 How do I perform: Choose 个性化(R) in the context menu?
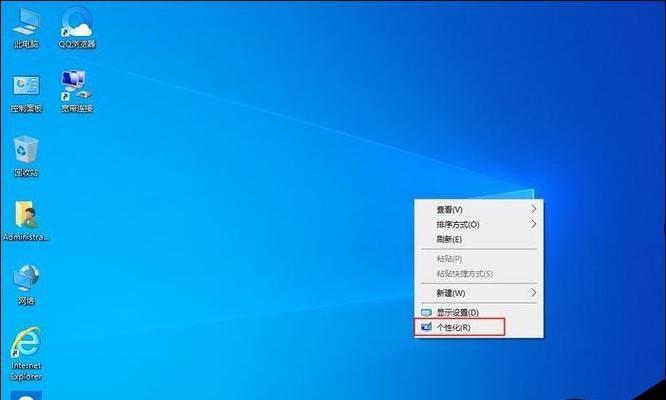tap(479, 327)
